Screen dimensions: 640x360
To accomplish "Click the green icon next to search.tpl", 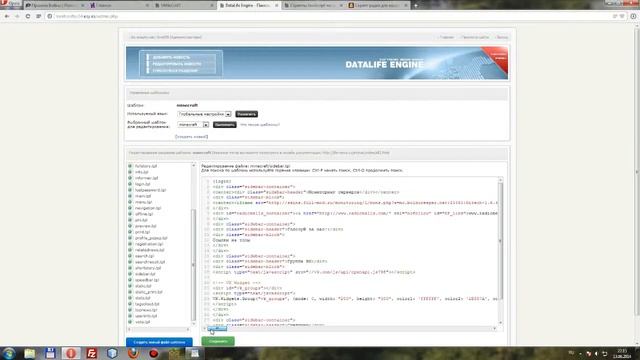I will coord(130,256).
